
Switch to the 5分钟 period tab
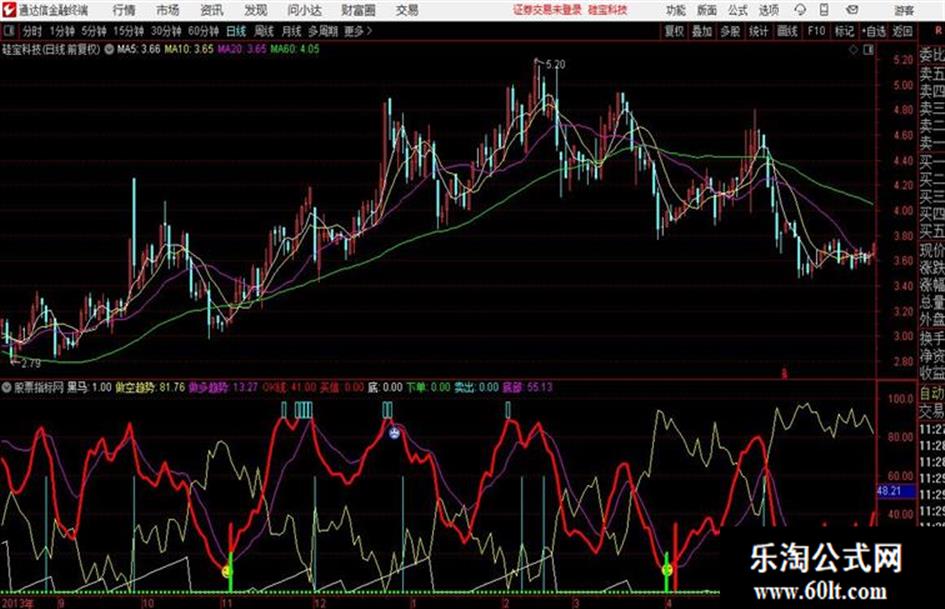click(94, 31)
